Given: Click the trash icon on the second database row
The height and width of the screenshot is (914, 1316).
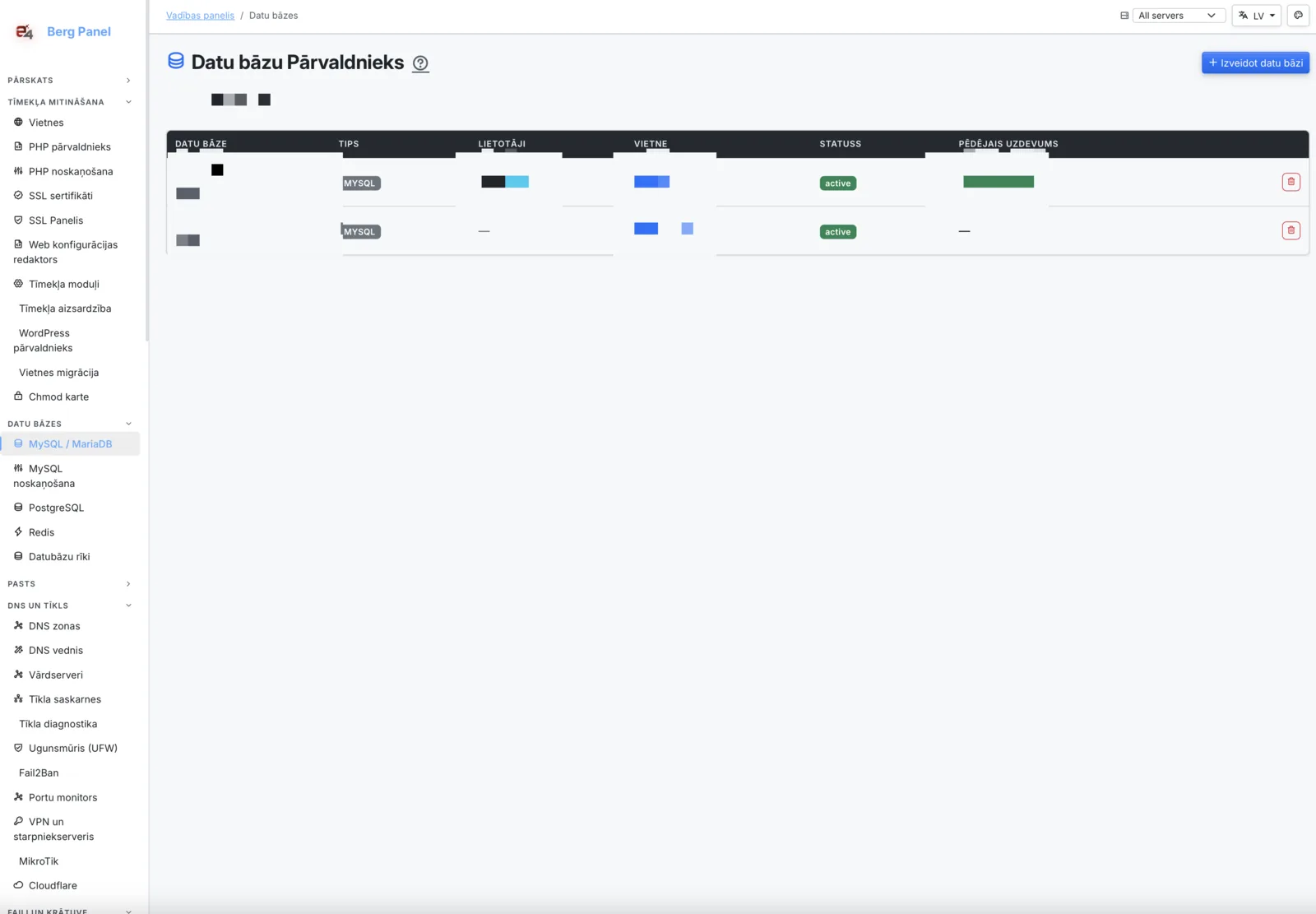Looking at the screenshot, I should 1291,230.
